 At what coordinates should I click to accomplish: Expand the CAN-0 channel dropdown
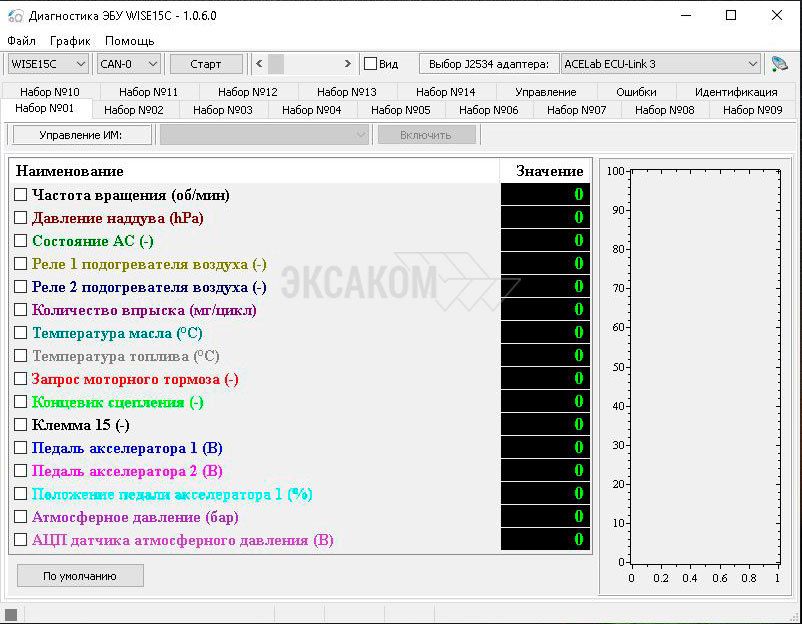[x=129, y=64]
